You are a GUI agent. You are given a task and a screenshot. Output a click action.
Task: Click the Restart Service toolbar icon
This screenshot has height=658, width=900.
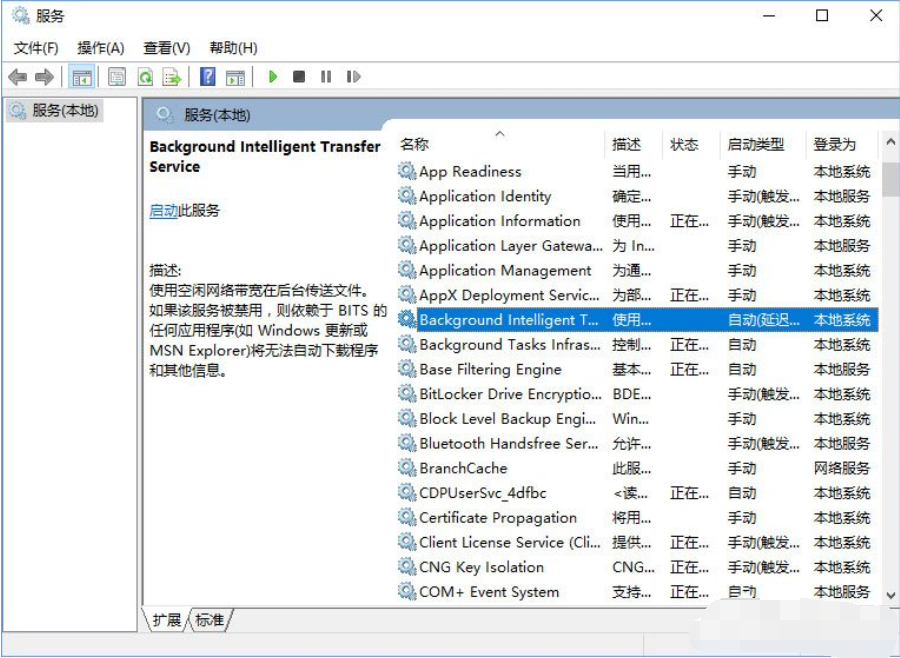pyautogui.click(x=353, y=77)
